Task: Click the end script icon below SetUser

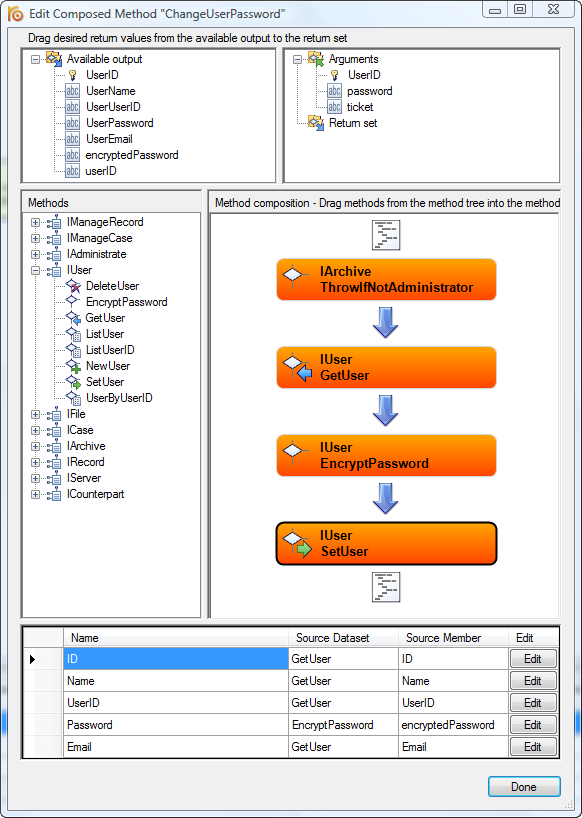Action: [386, 587]
